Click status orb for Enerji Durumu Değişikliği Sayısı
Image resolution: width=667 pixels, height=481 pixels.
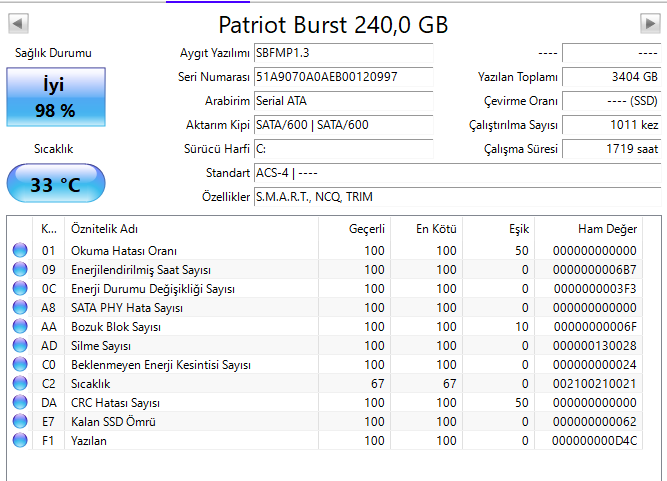pos(20,288)
